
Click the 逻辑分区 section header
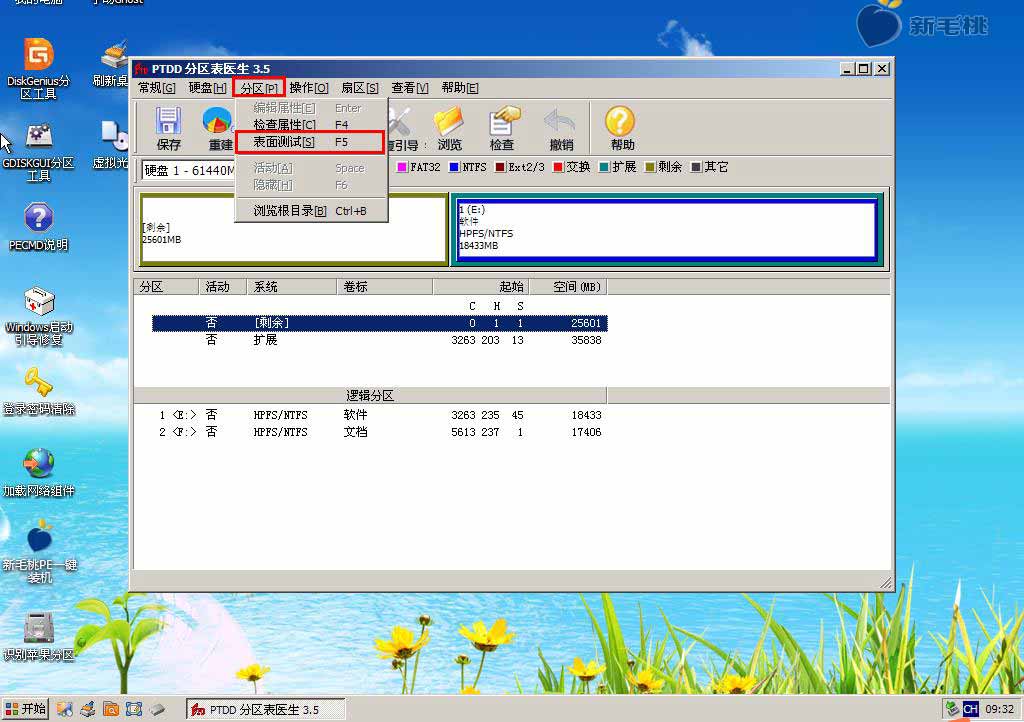click(x=370, y=396)
